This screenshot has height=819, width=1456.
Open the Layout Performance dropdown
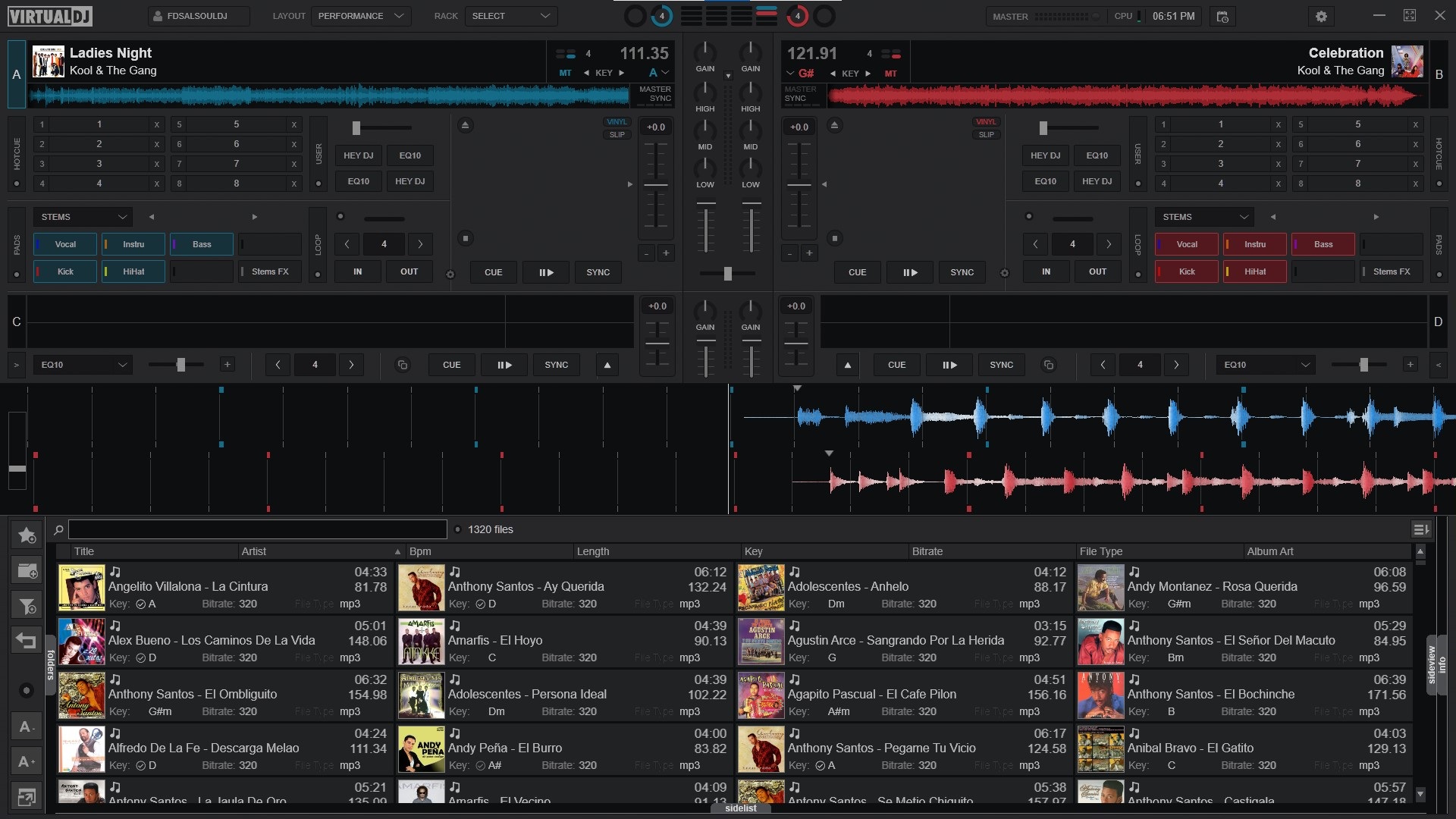(x=361, y=16)
